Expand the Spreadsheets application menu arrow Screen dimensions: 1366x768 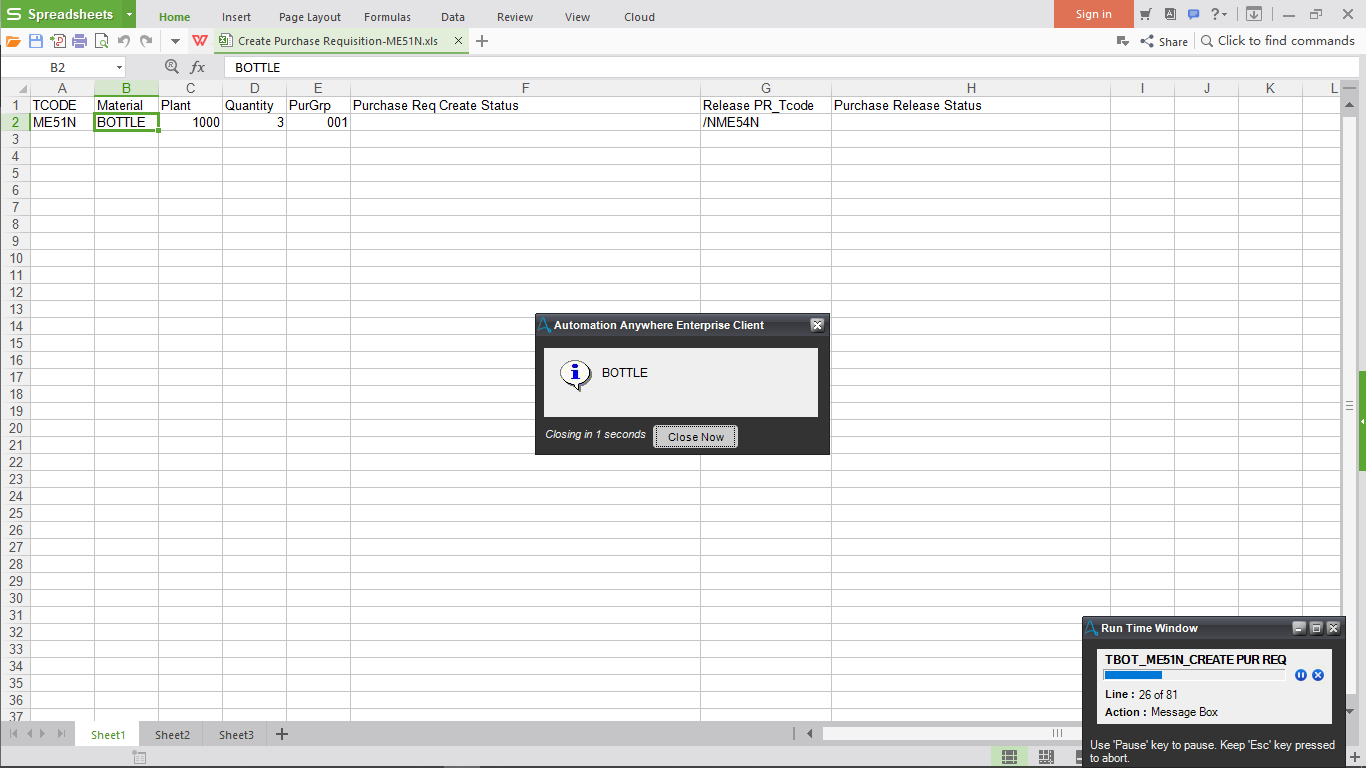pos(129,15)
